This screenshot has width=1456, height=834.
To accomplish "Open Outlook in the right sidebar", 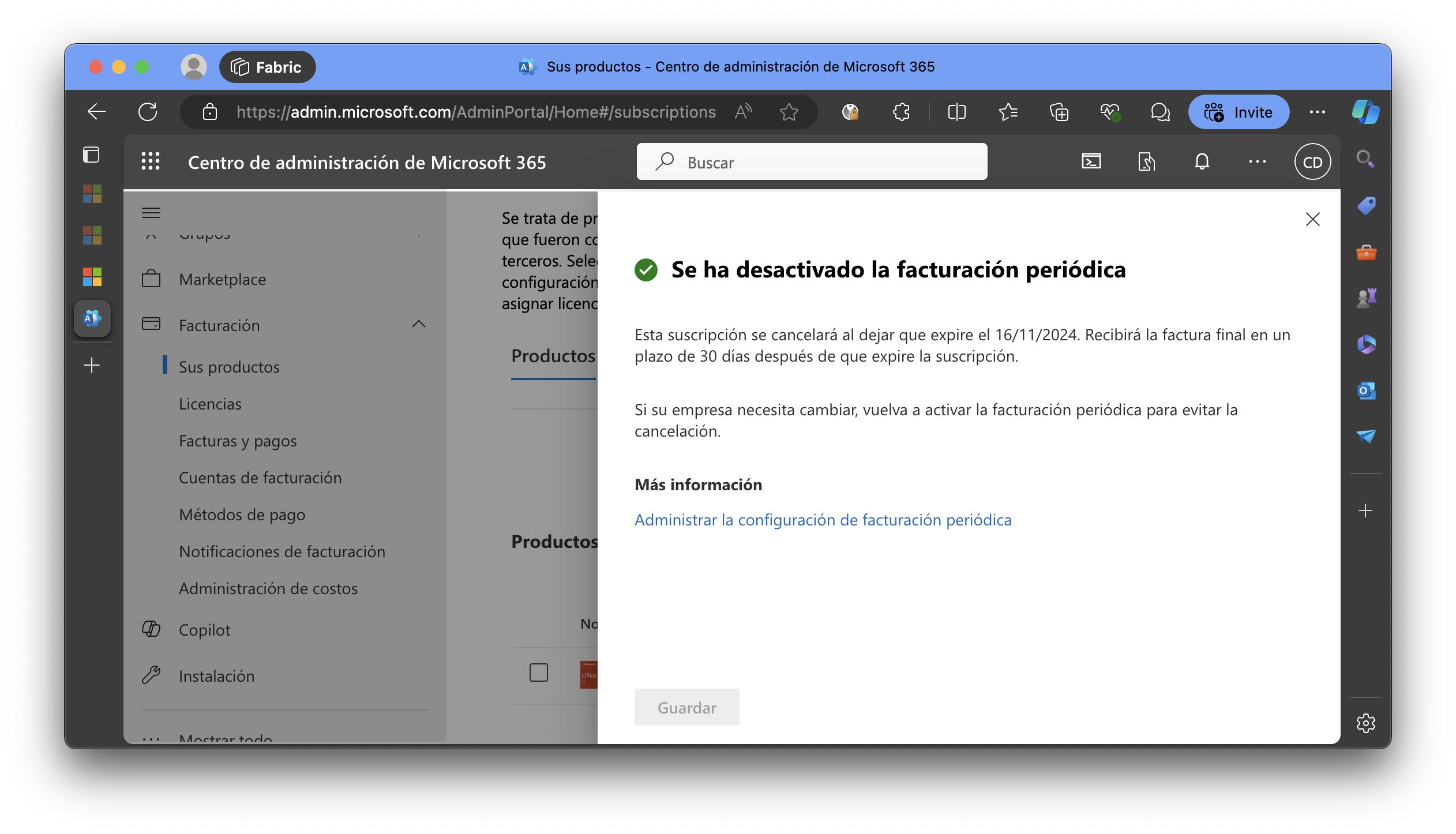I will [x=1365, y=390].
